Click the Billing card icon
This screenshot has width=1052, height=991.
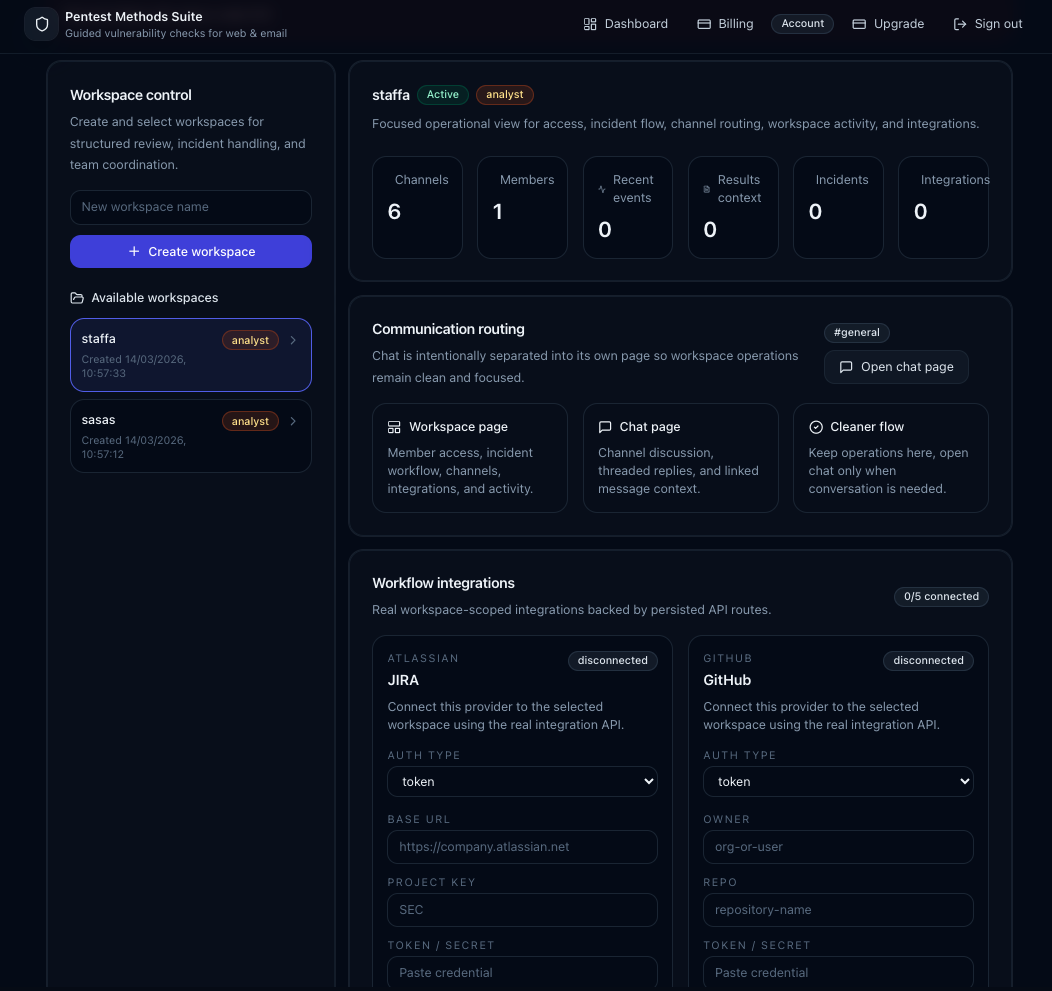(704, 24)
